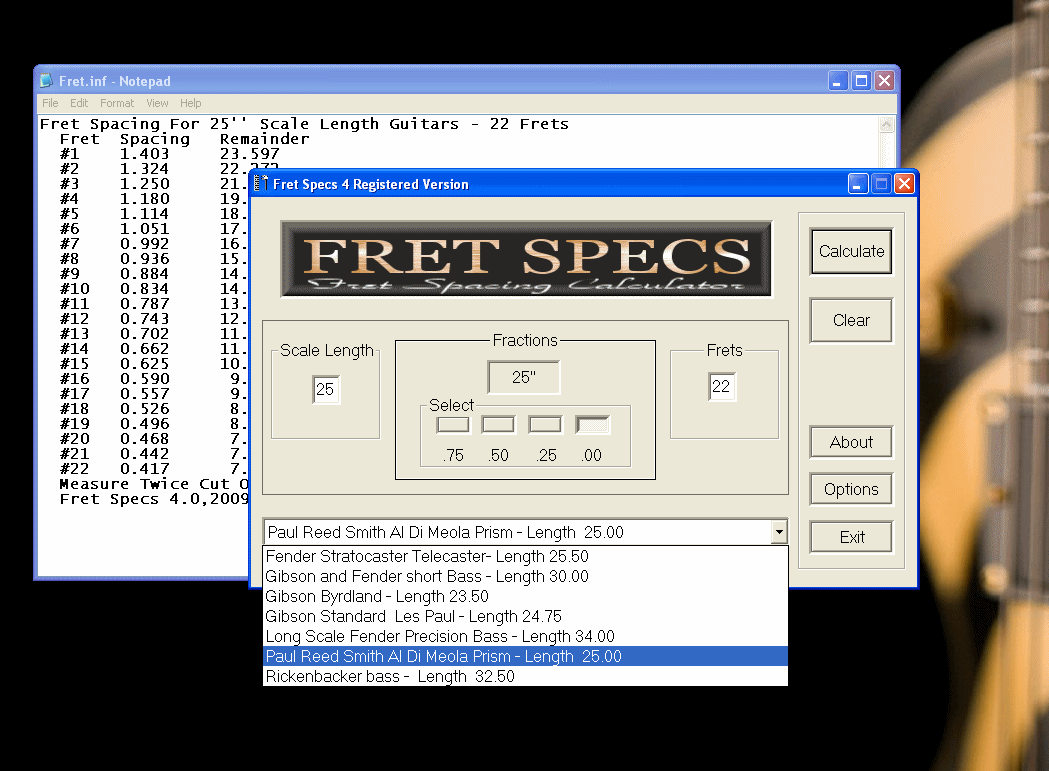Exit Fret Specs via Exit button
1049x771 pixels.
pyautogui.click(x=851, y=537)
